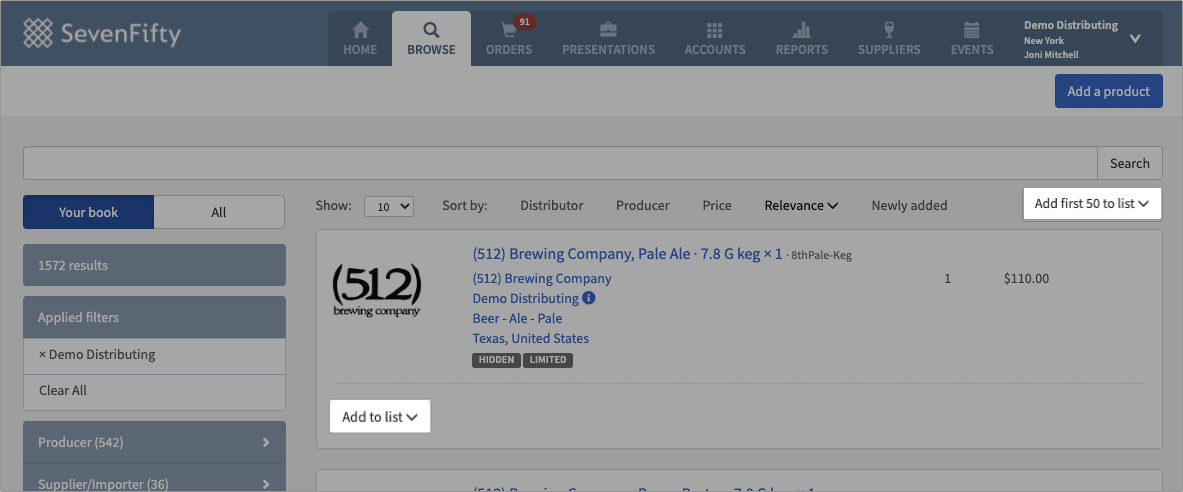Remove the Demo Distributing applied filter
Viewport: 1183px width, 492px height.
tap(43, 354)
